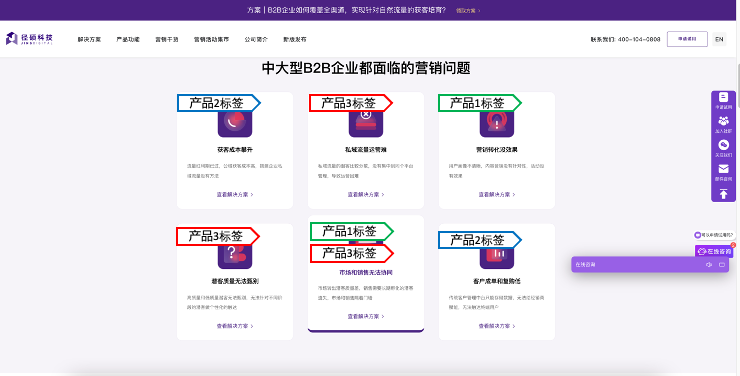Open the 营销活动集市 navigation item
740x376 pixels.
click(x=211, y=40)
